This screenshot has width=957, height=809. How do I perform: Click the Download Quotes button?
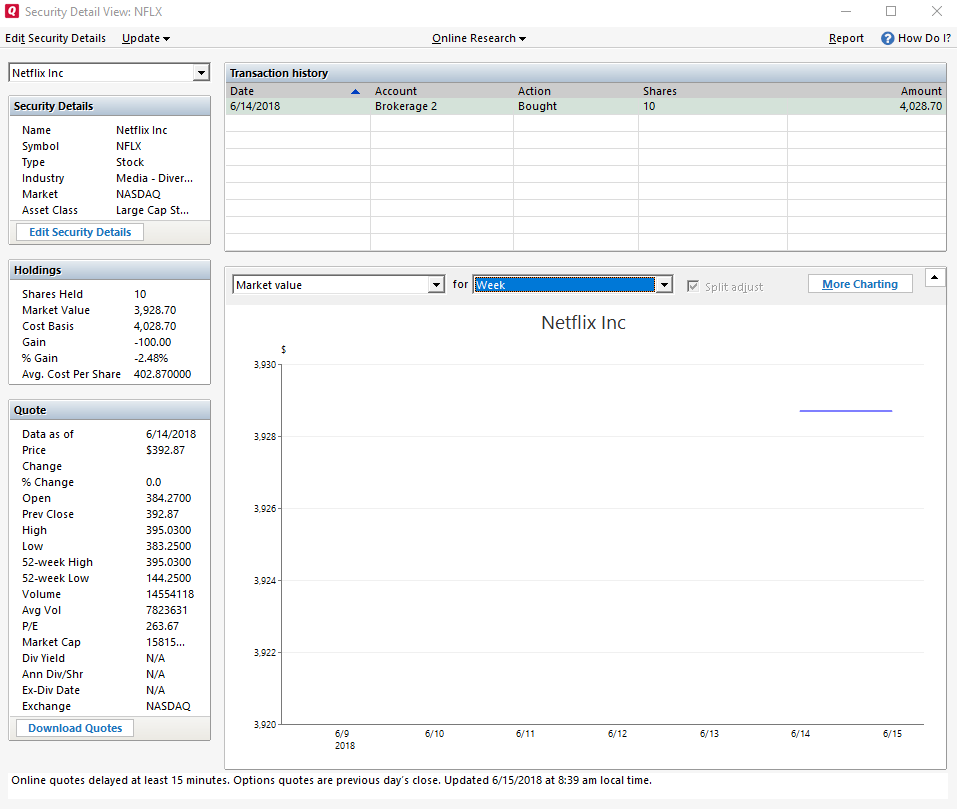point(75,728)
